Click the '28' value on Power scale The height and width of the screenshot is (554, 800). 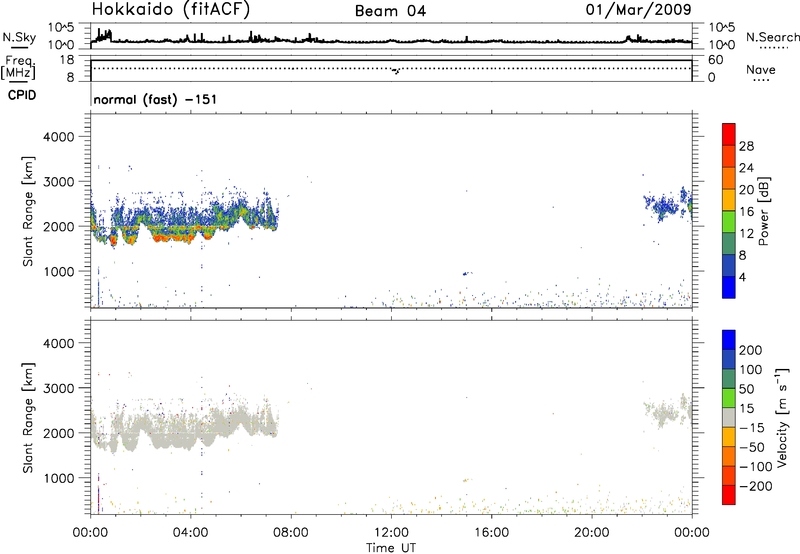point(746,146)
